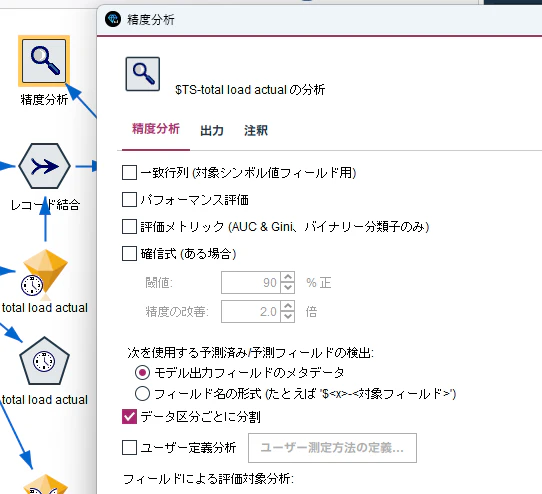Select モデル出力フィールドのメタデータ radio button
This screenshot has height=494, width=542.
142,373
